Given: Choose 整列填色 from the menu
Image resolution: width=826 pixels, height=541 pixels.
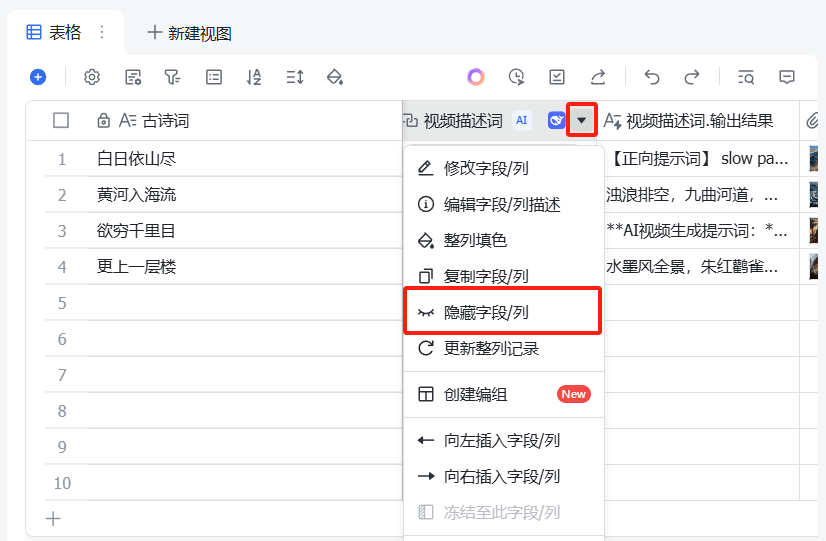Looking at the screenshot, I should coord(504,240).
